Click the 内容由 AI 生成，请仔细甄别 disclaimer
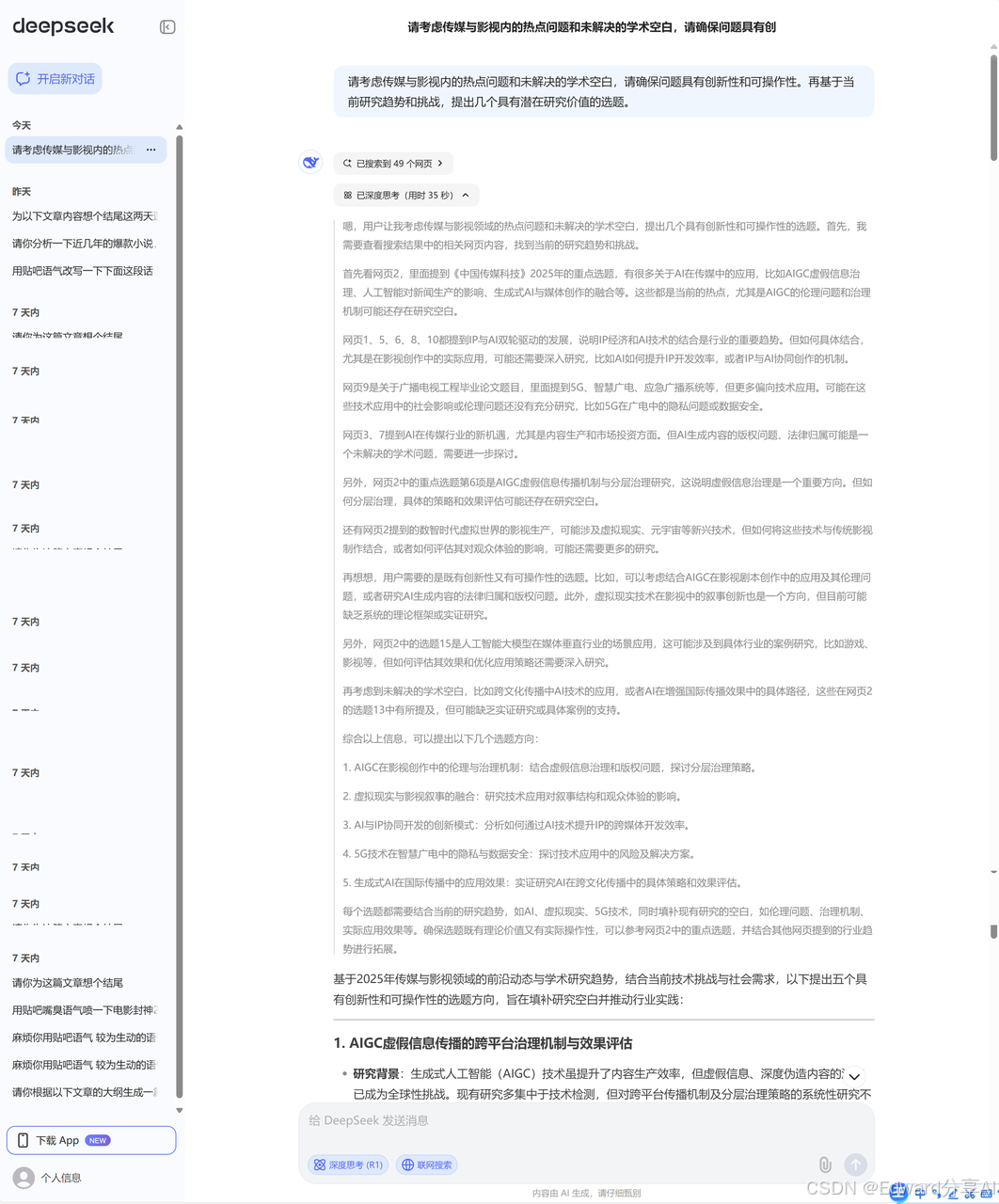This screenshot has height=1204, width=999. click(586, 1193)
